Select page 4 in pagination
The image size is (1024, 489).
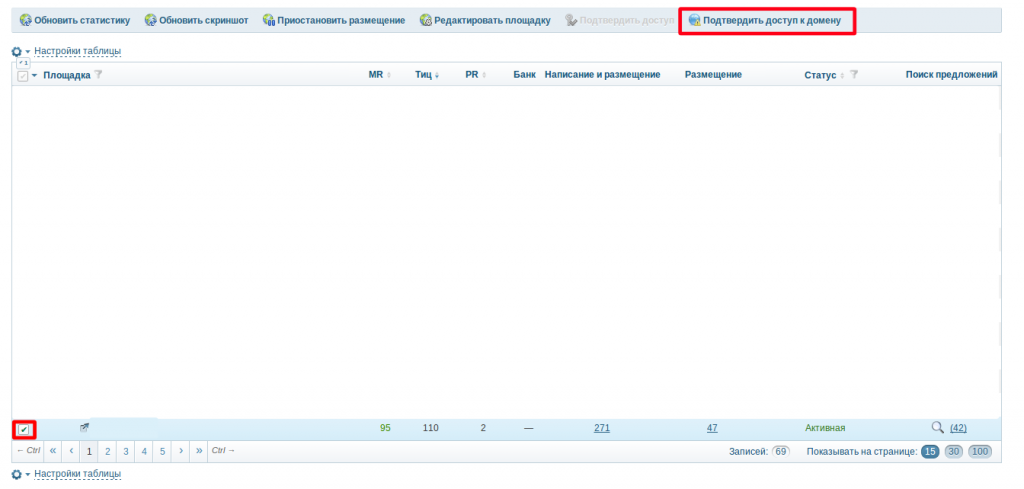pyautogui.click(x=144, y=451)
